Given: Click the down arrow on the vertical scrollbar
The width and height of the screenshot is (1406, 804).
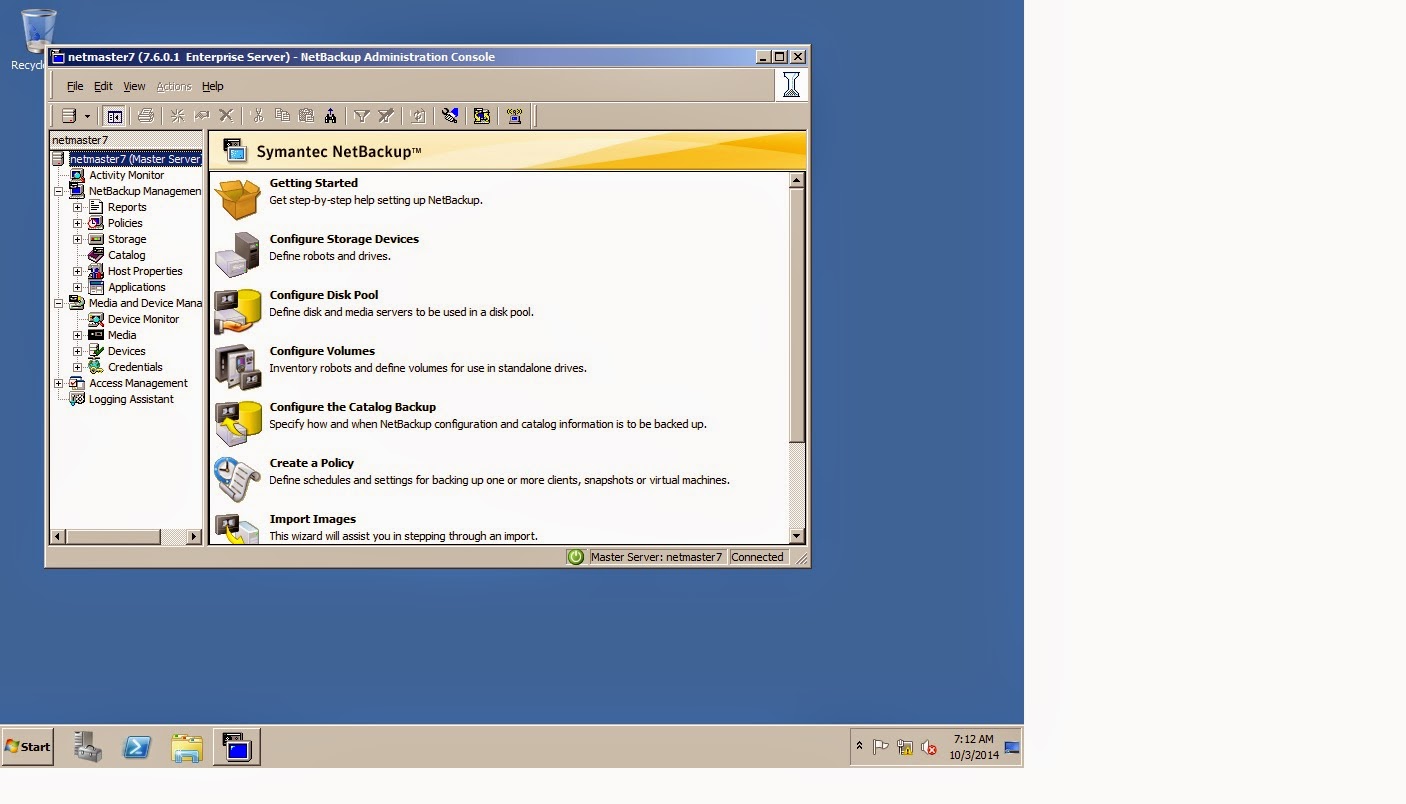Looking at the screenshot, I should (x=797, y=536).
